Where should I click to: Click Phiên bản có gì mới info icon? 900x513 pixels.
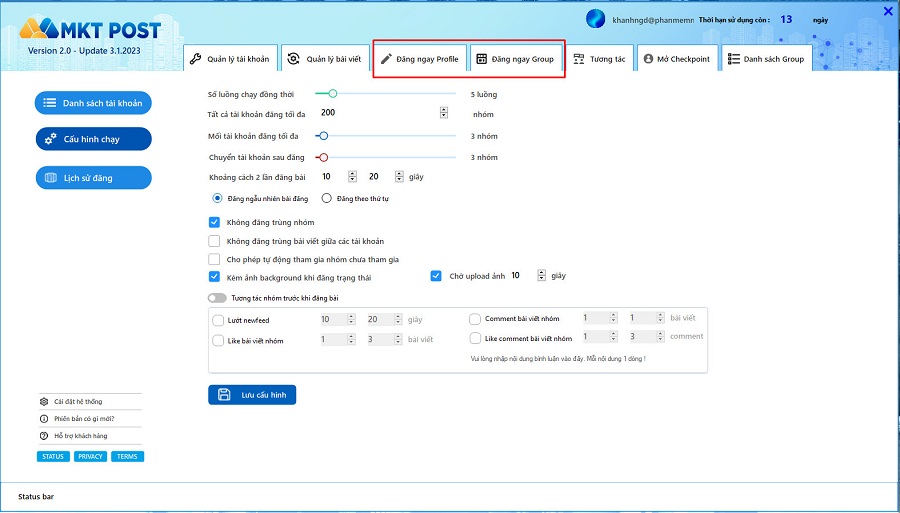44,419
